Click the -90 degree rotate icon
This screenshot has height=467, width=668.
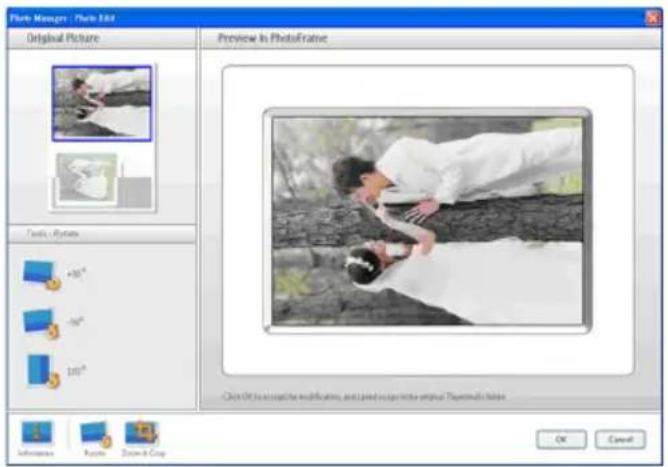pos(40,323)
